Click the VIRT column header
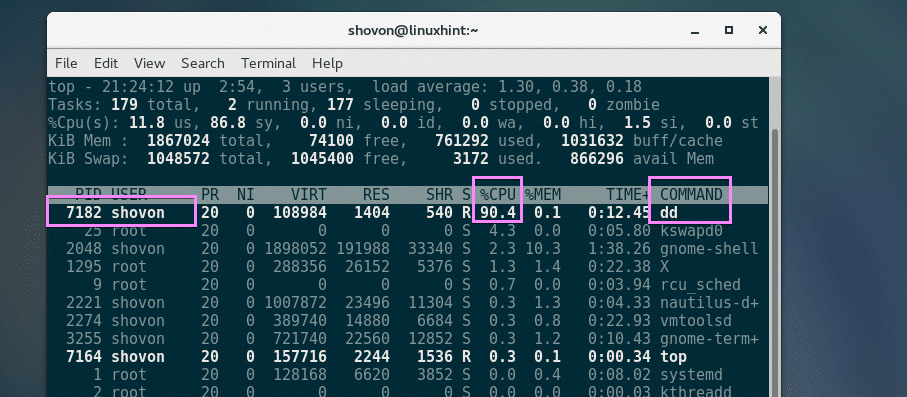 tap(309, 194)
